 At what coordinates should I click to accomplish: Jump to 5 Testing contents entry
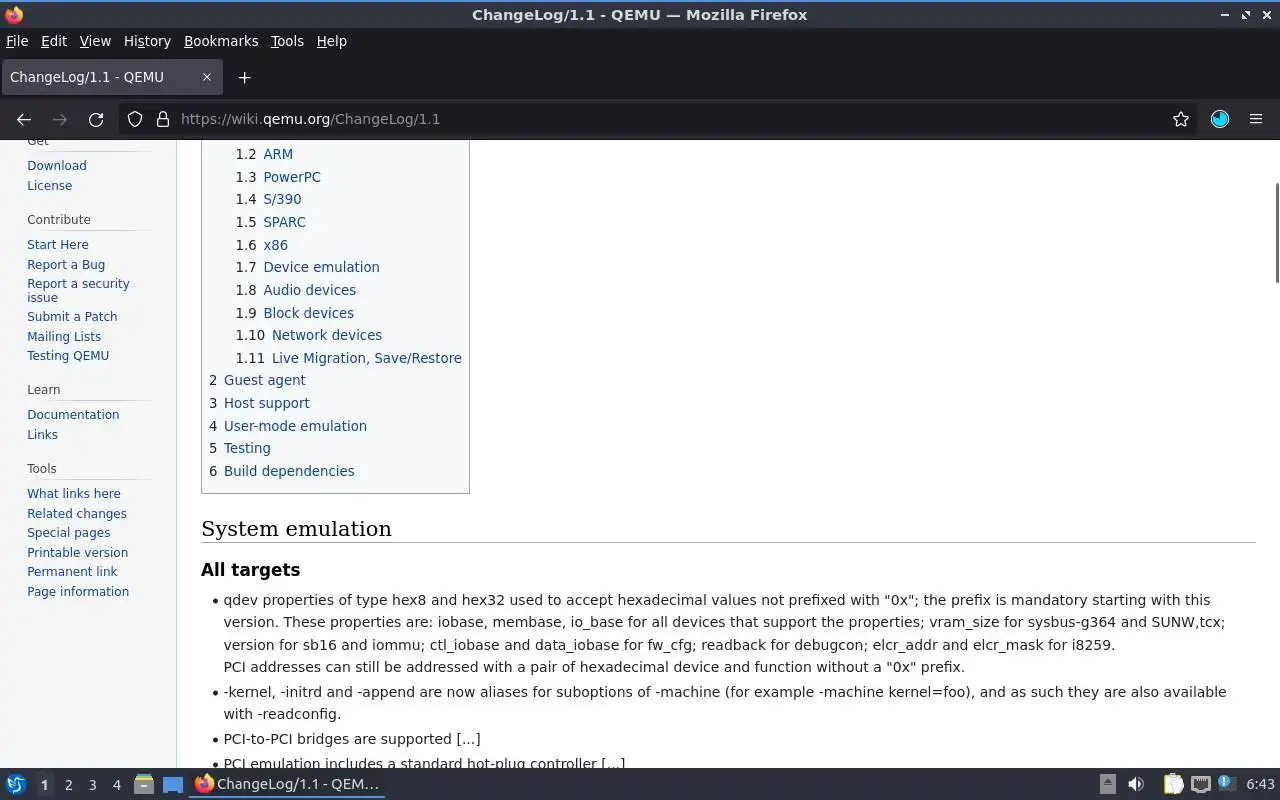coord(240,448)
